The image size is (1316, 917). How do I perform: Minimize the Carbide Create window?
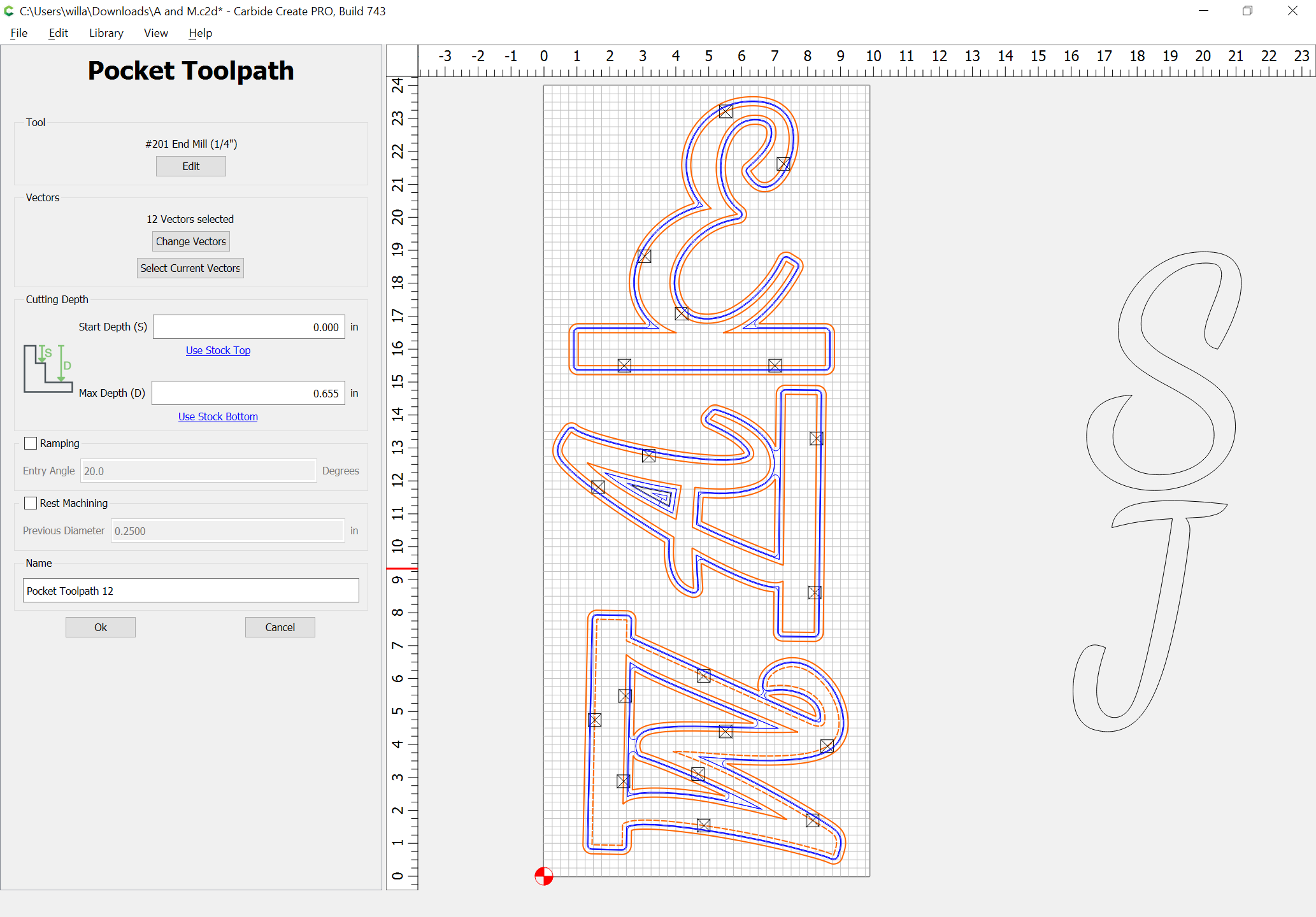(x=1203, y=11)
